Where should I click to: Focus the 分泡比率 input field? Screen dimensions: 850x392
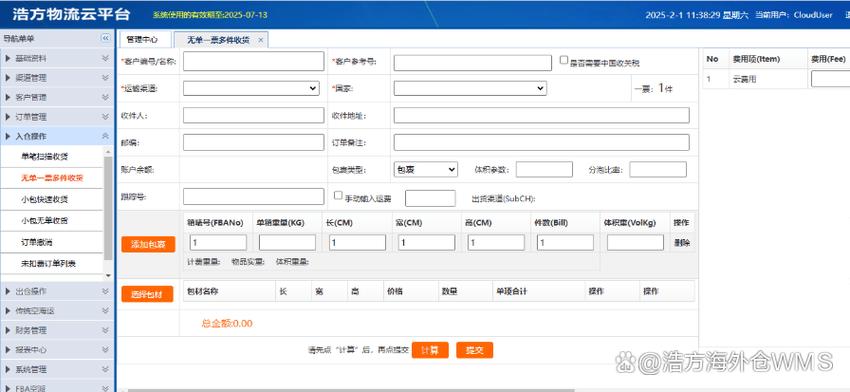point(658,170)
